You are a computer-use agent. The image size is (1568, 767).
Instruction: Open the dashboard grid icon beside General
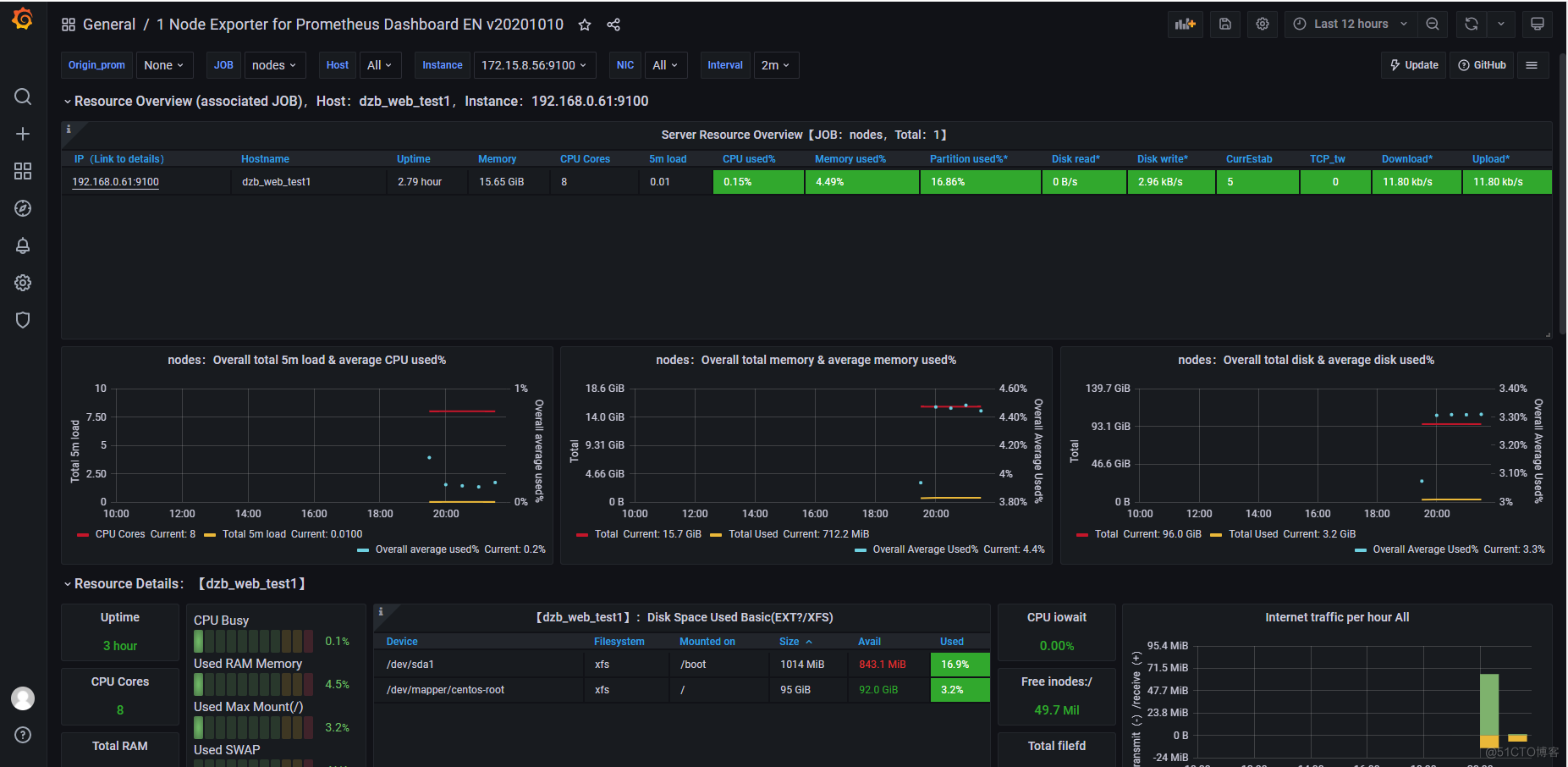click(69, 25)
